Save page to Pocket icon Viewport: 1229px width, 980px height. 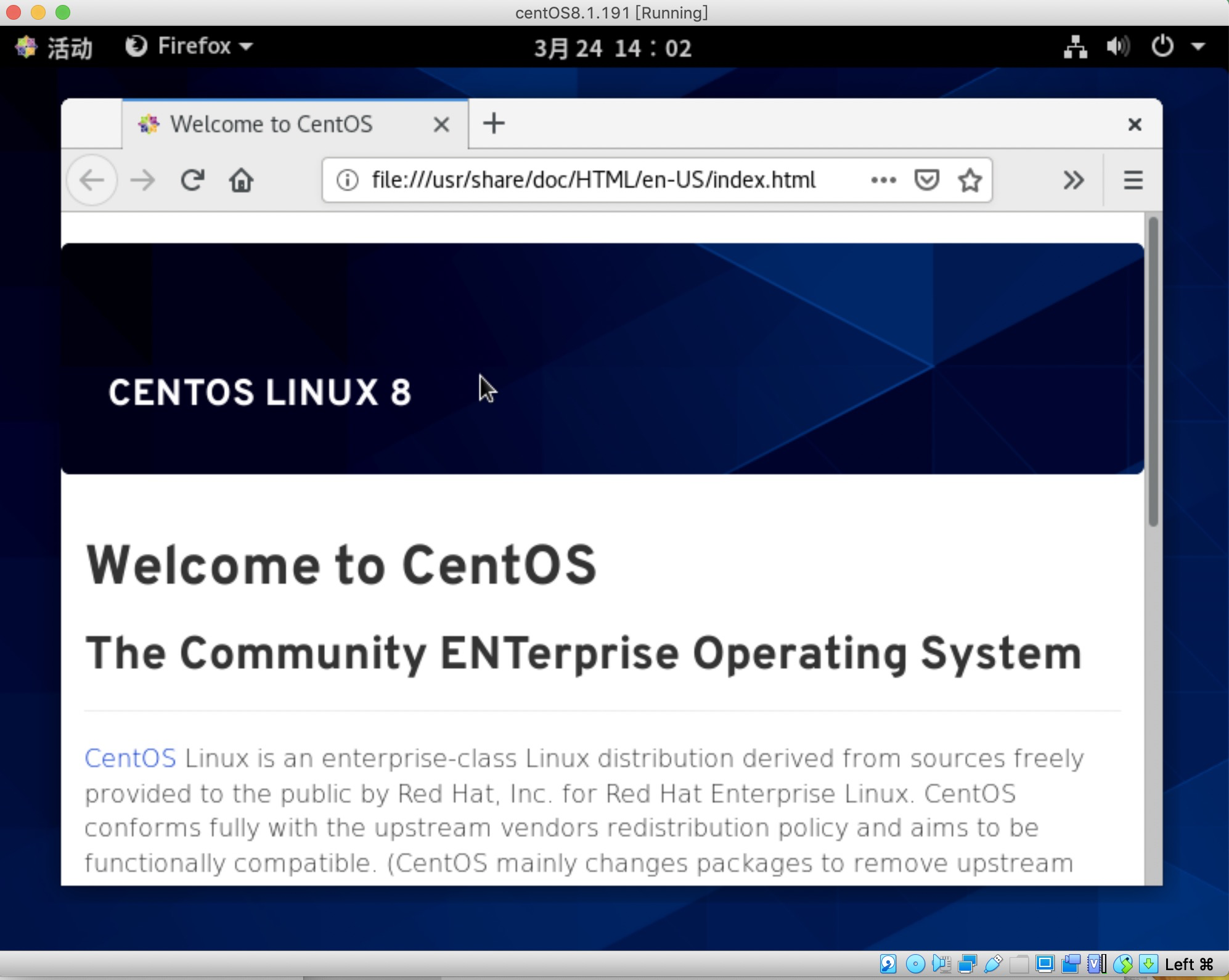point(926,180)
